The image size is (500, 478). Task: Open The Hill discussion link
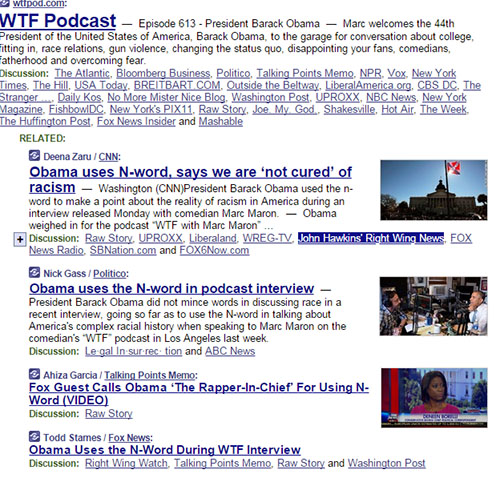point(51,85)
